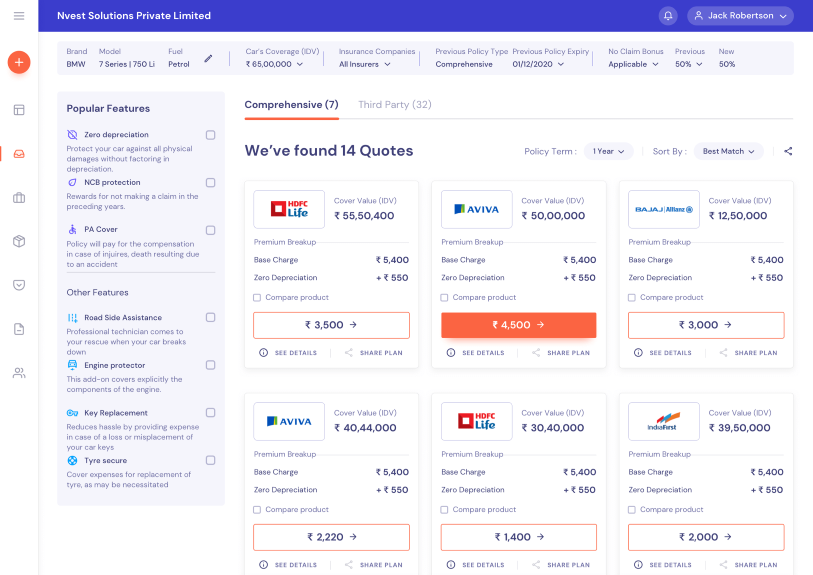Click the NCB protection feature icon
Viewport: 813px width, 575px height.
coord(72,183)
